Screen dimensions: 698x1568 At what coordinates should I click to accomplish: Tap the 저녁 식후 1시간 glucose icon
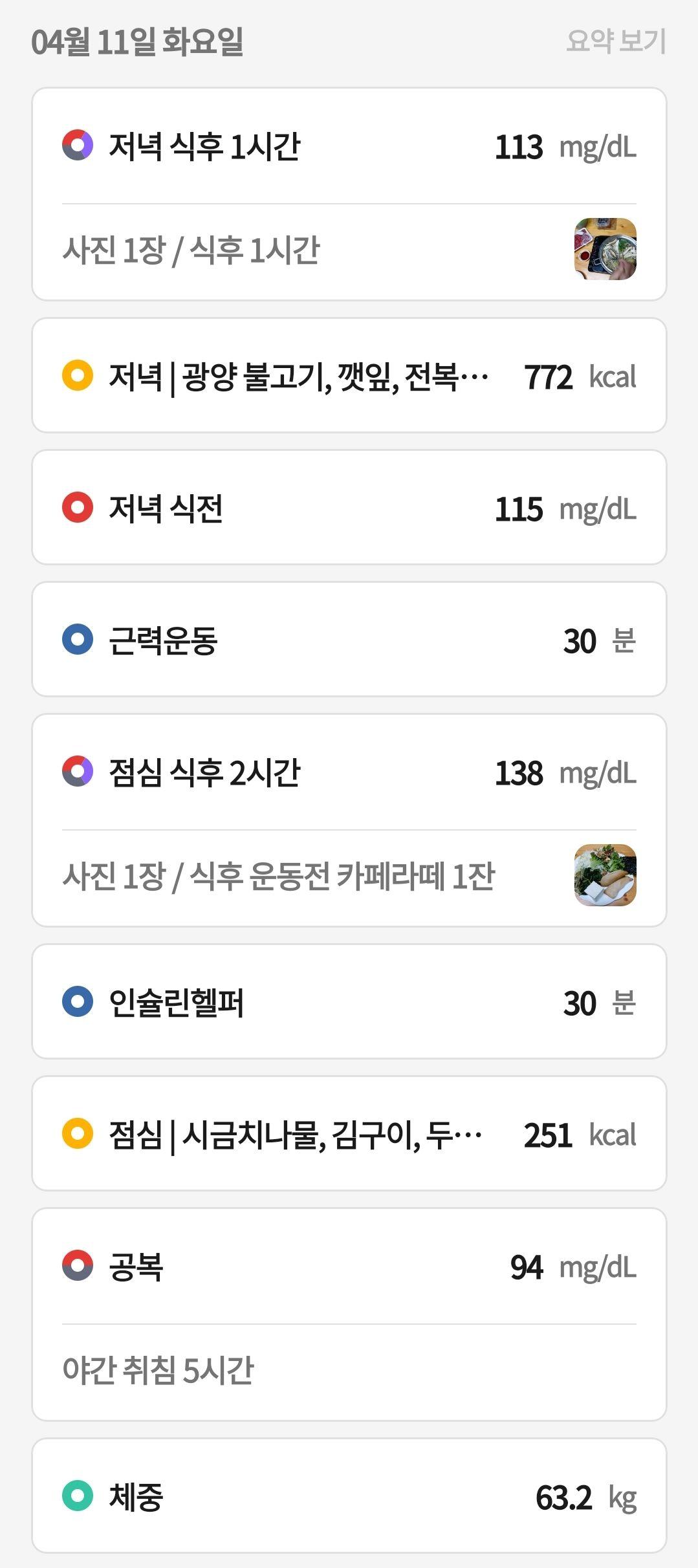click(x=78, y=145)
